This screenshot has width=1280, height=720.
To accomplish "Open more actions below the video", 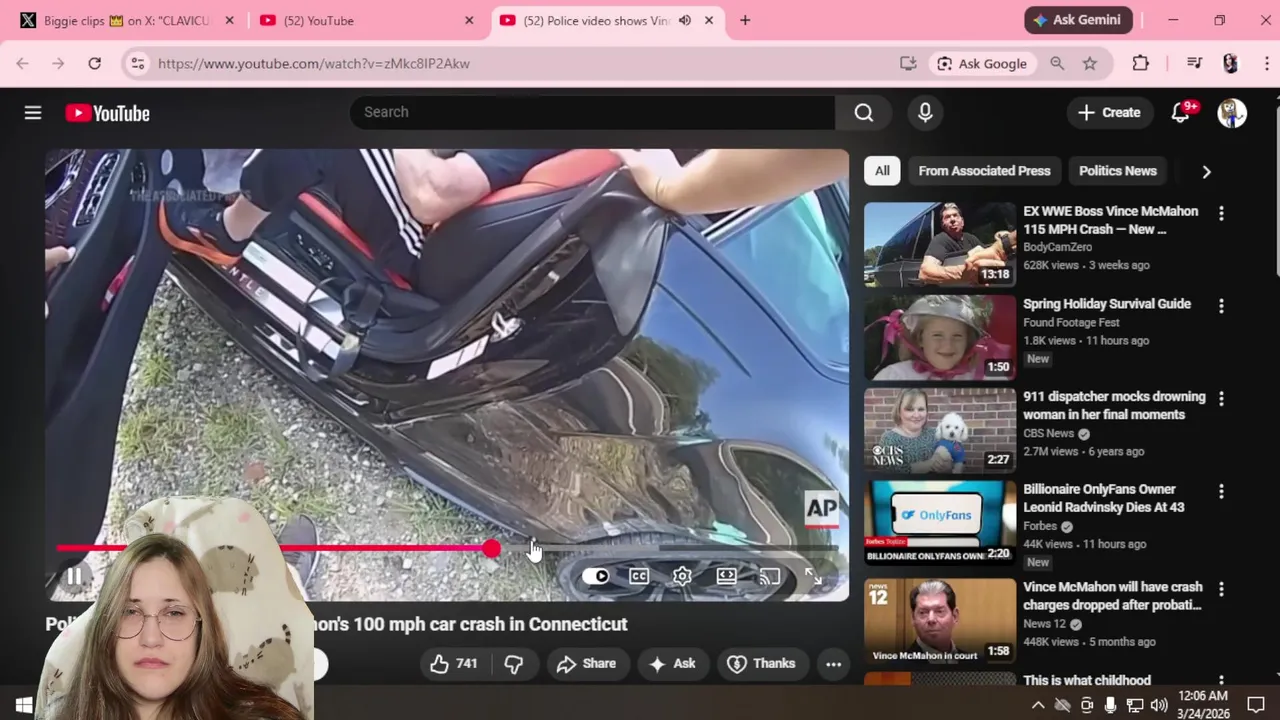I will point(833,664).
